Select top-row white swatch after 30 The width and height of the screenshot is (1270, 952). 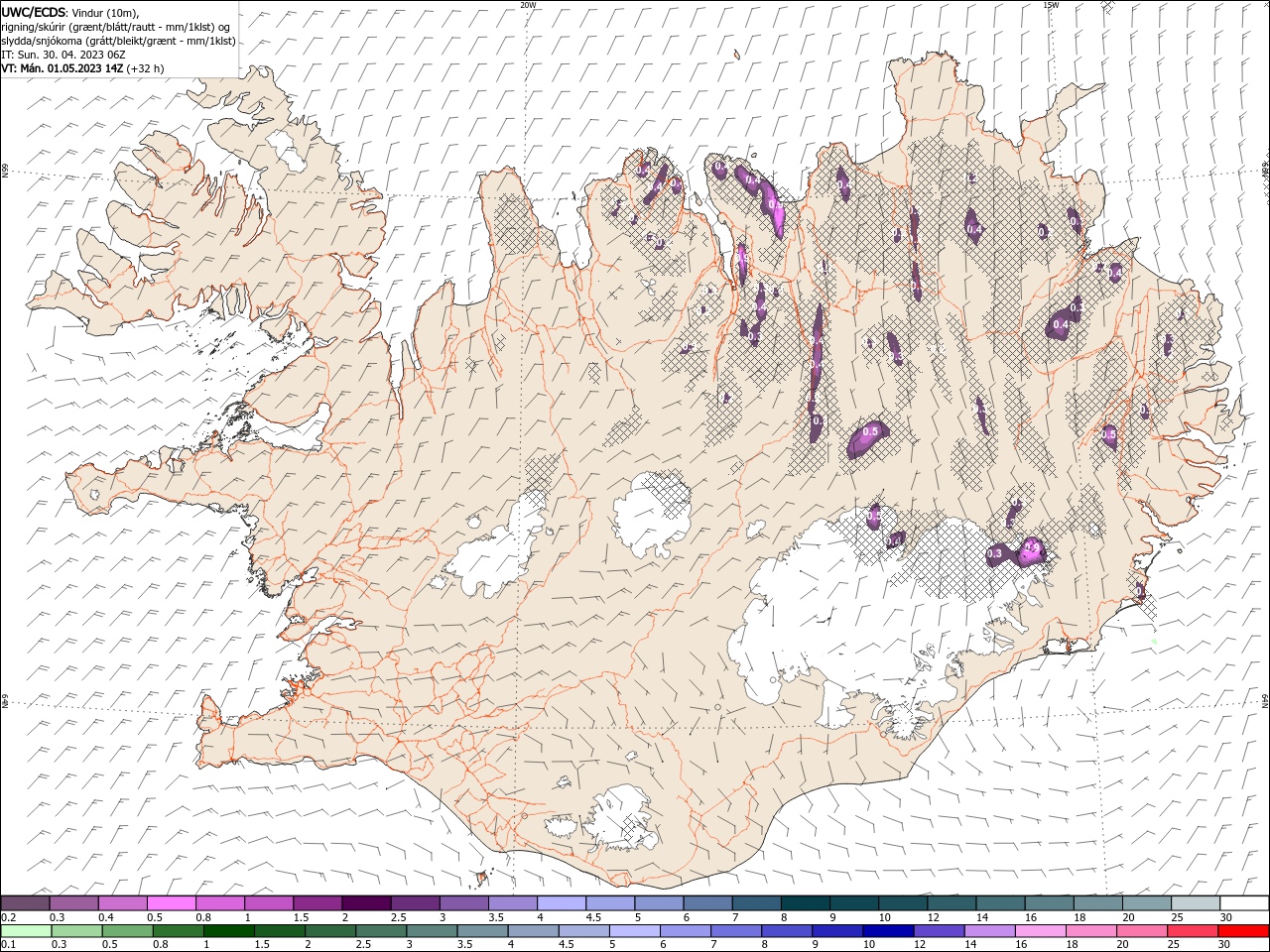pos(1242,903)
